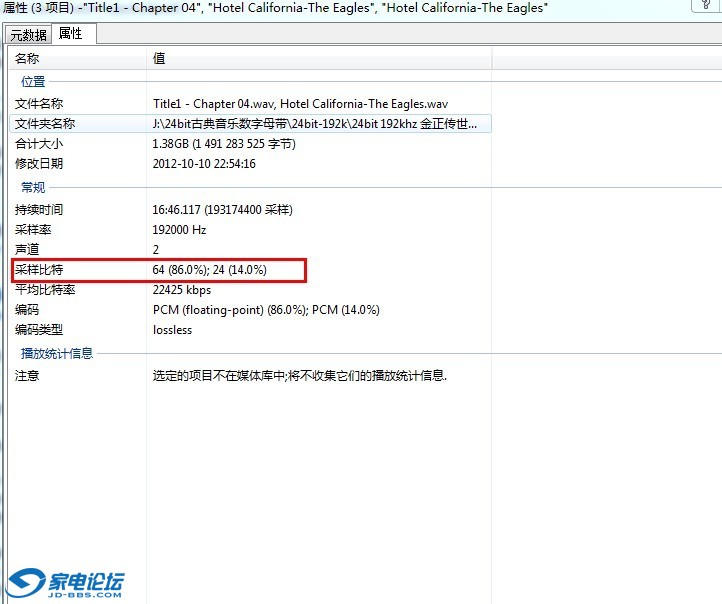Click the value 22425 kbps

point(182,290)
